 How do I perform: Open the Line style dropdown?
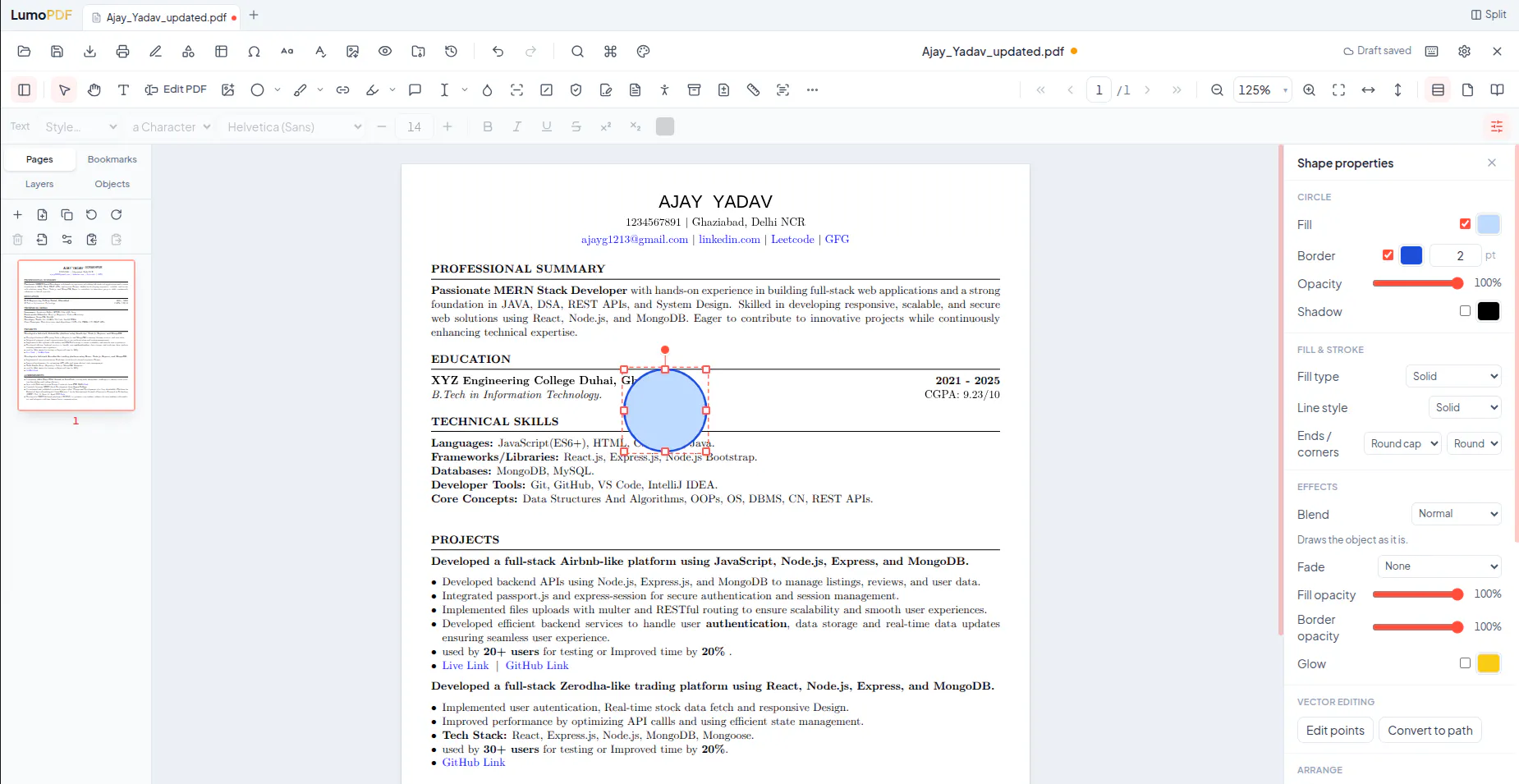tap(1465, 408)
